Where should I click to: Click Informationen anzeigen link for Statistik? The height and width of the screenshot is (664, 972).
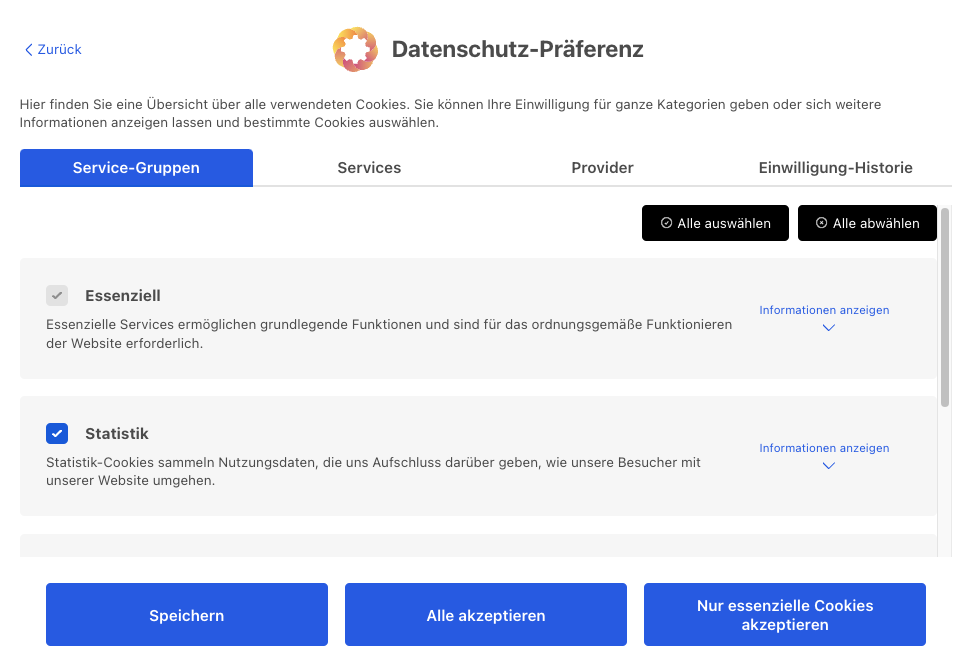[824, 448]
